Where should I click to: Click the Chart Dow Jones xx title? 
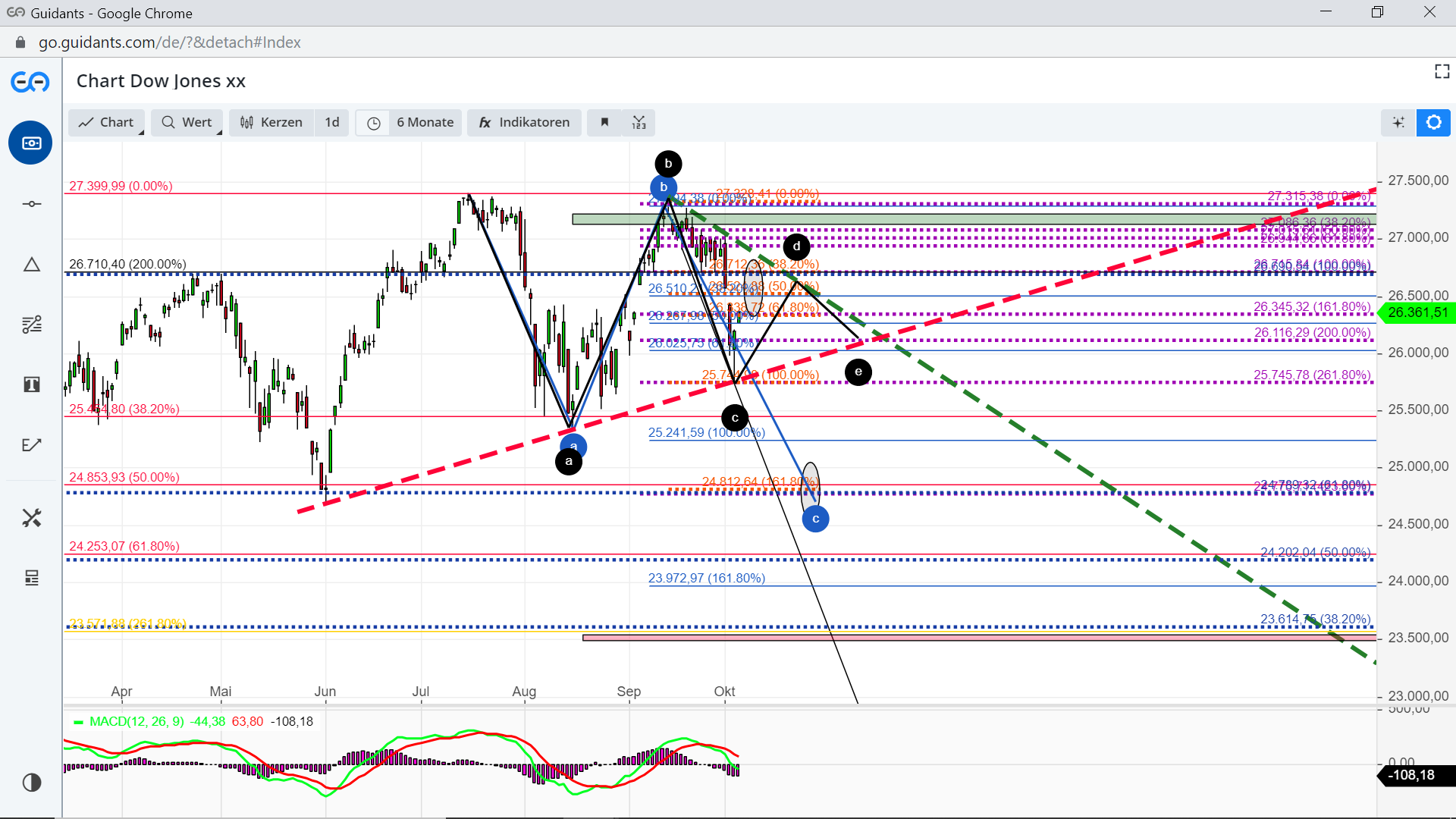161,80
